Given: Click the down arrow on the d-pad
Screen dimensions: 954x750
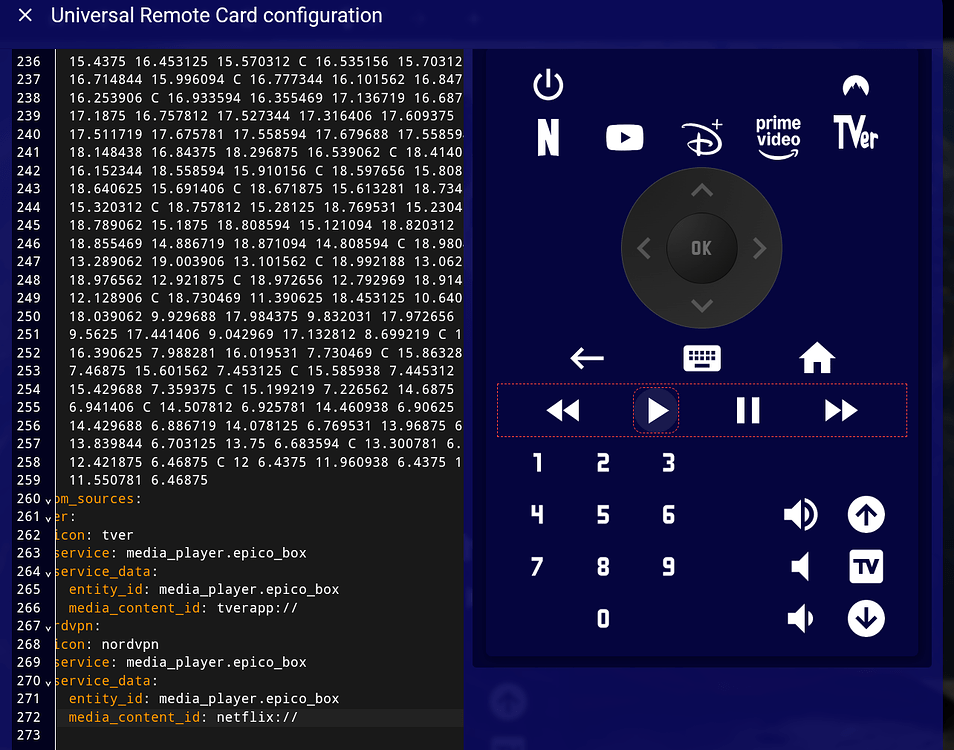Looking at the screenshot, I should (x=702, y=305).
